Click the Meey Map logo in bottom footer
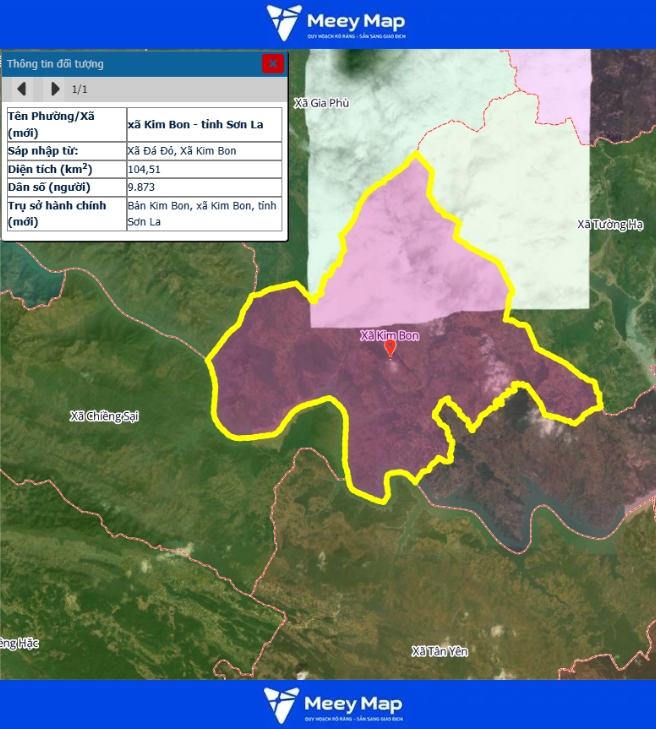Screen dimensions: 656x729 tap(333, 705)
